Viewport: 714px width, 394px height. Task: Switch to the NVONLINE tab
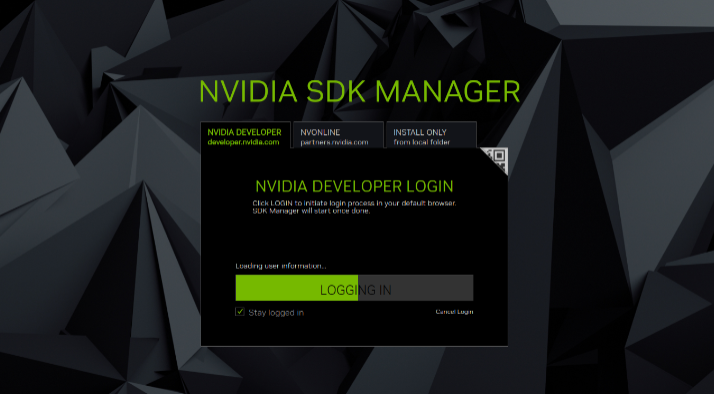tap(338, 135)
